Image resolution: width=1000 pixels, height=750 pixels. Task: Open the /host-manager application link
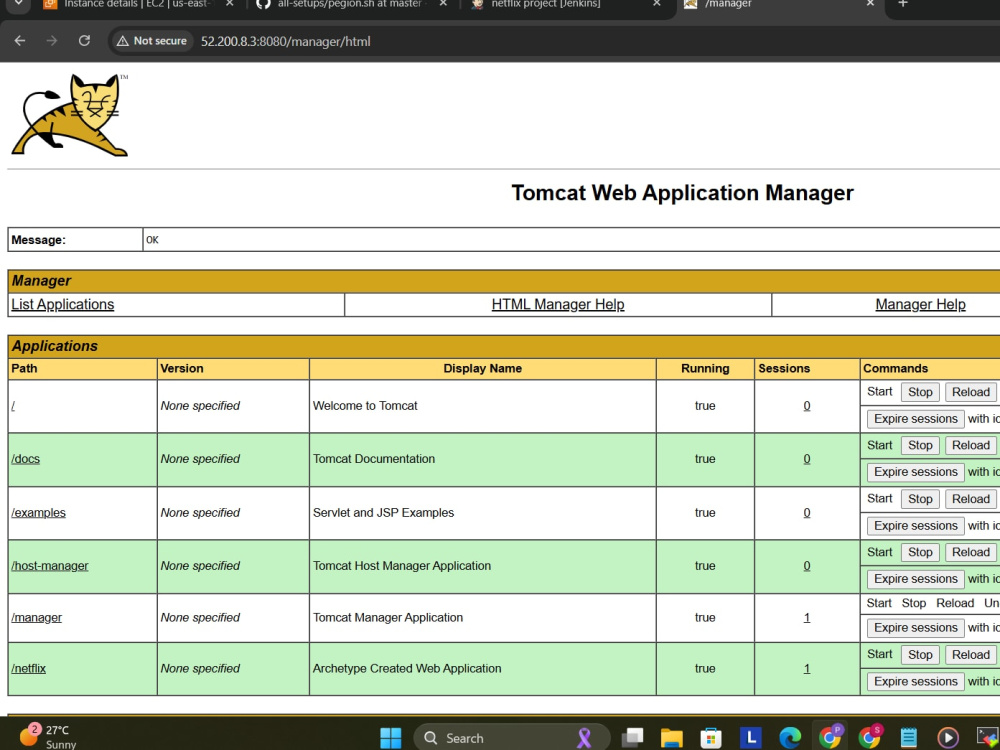point(50,566)
